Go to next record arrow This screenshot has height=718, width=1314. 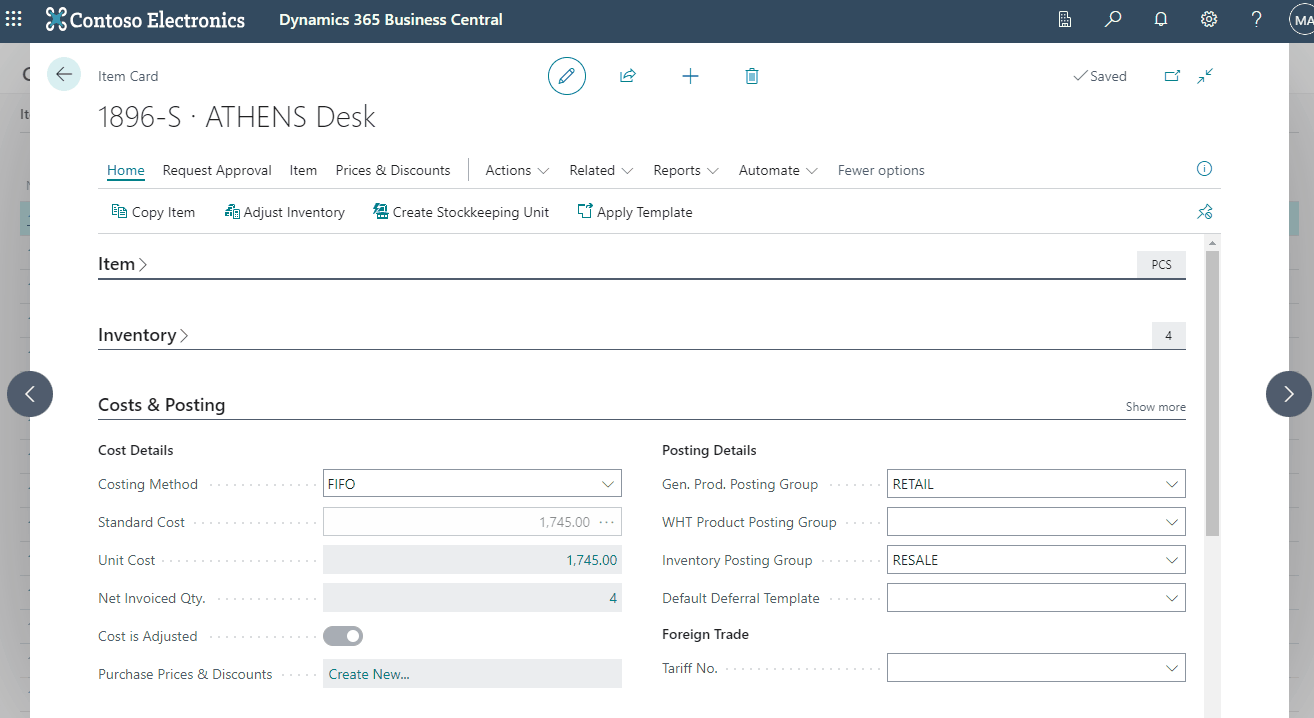tap(1288, 394)
